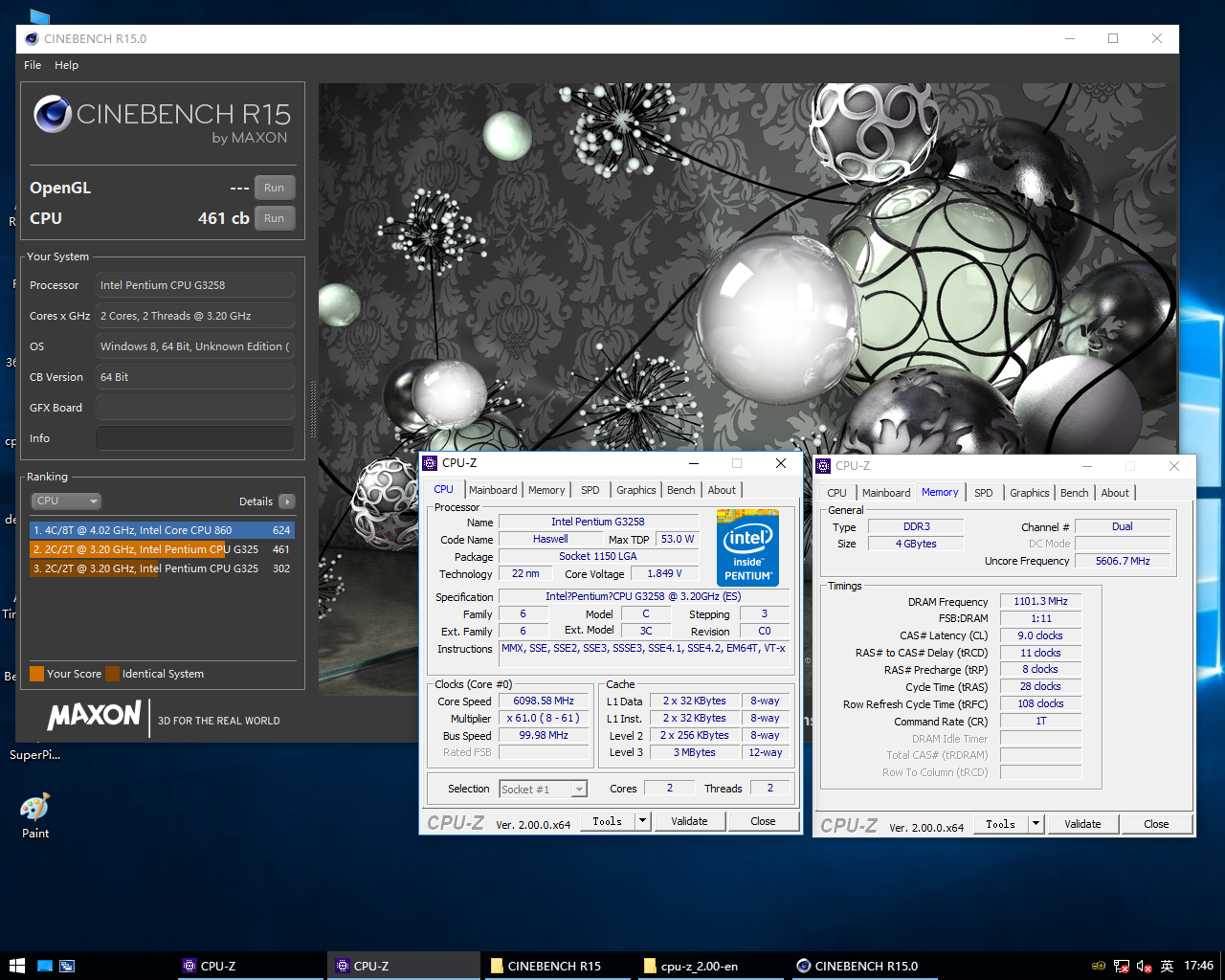This screenshot has width=1225, height=980.
Task: Select ranking row with score 461
Action: click(162, 549)
